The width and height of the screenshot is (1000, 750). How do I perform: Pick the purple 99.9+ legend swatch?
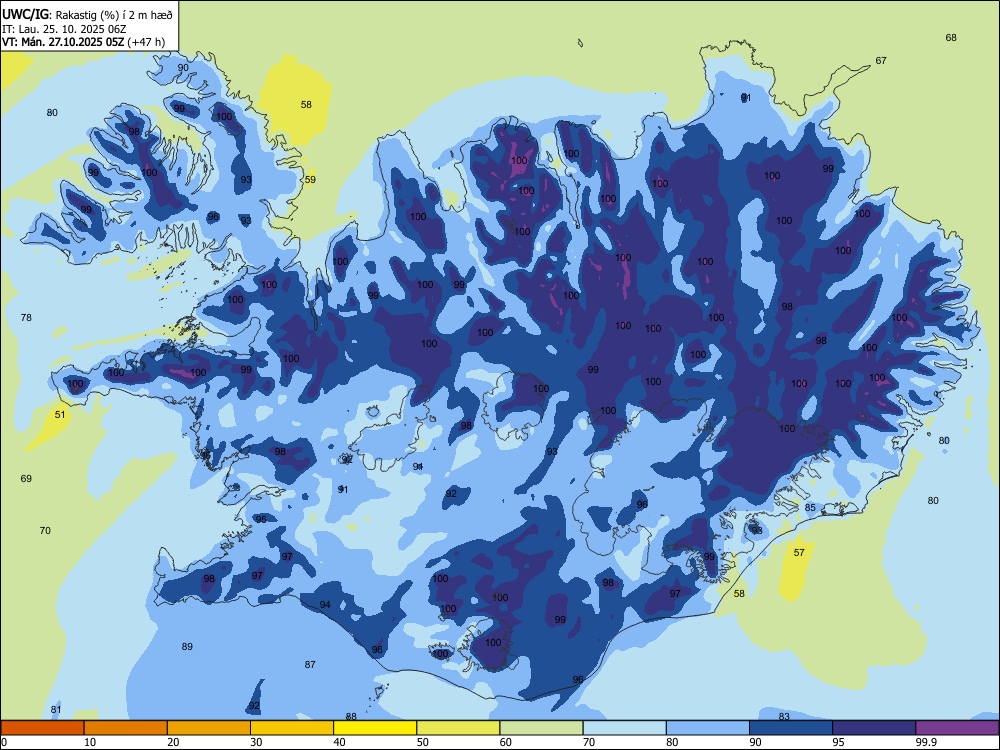pos(957,728)
